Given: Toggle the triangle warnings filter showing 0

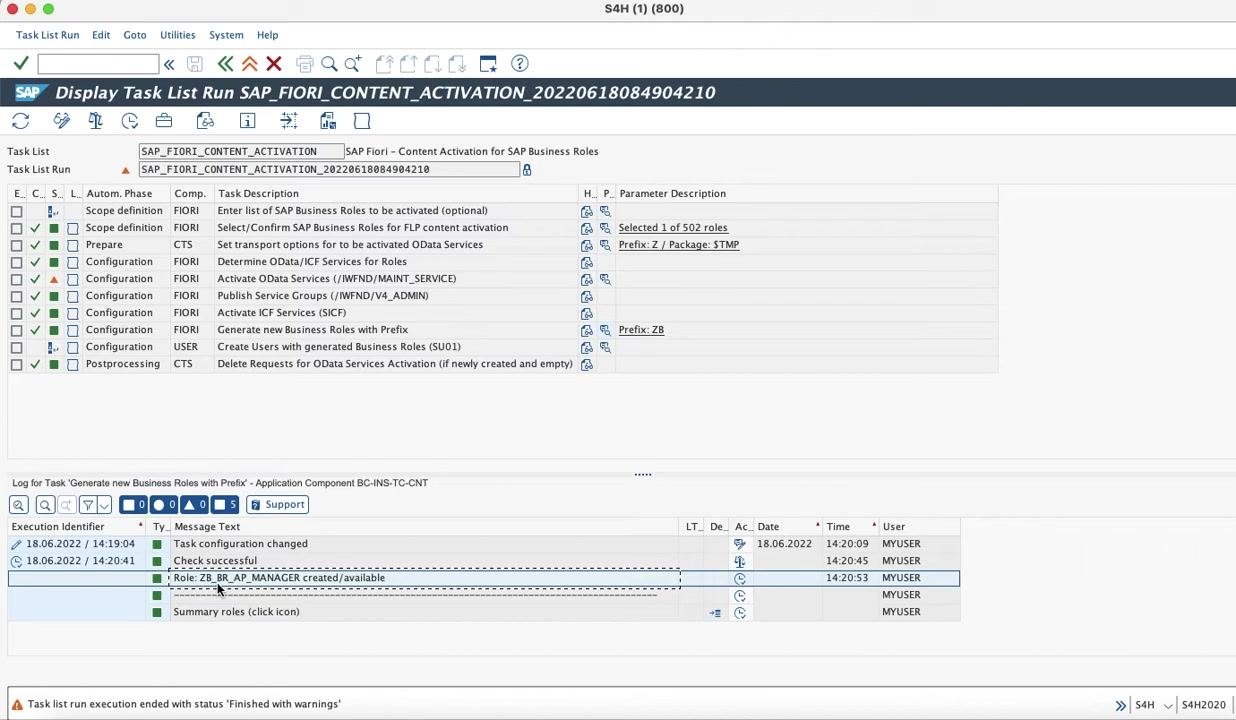Looking at the screenshot, I should tap(194, 505).
